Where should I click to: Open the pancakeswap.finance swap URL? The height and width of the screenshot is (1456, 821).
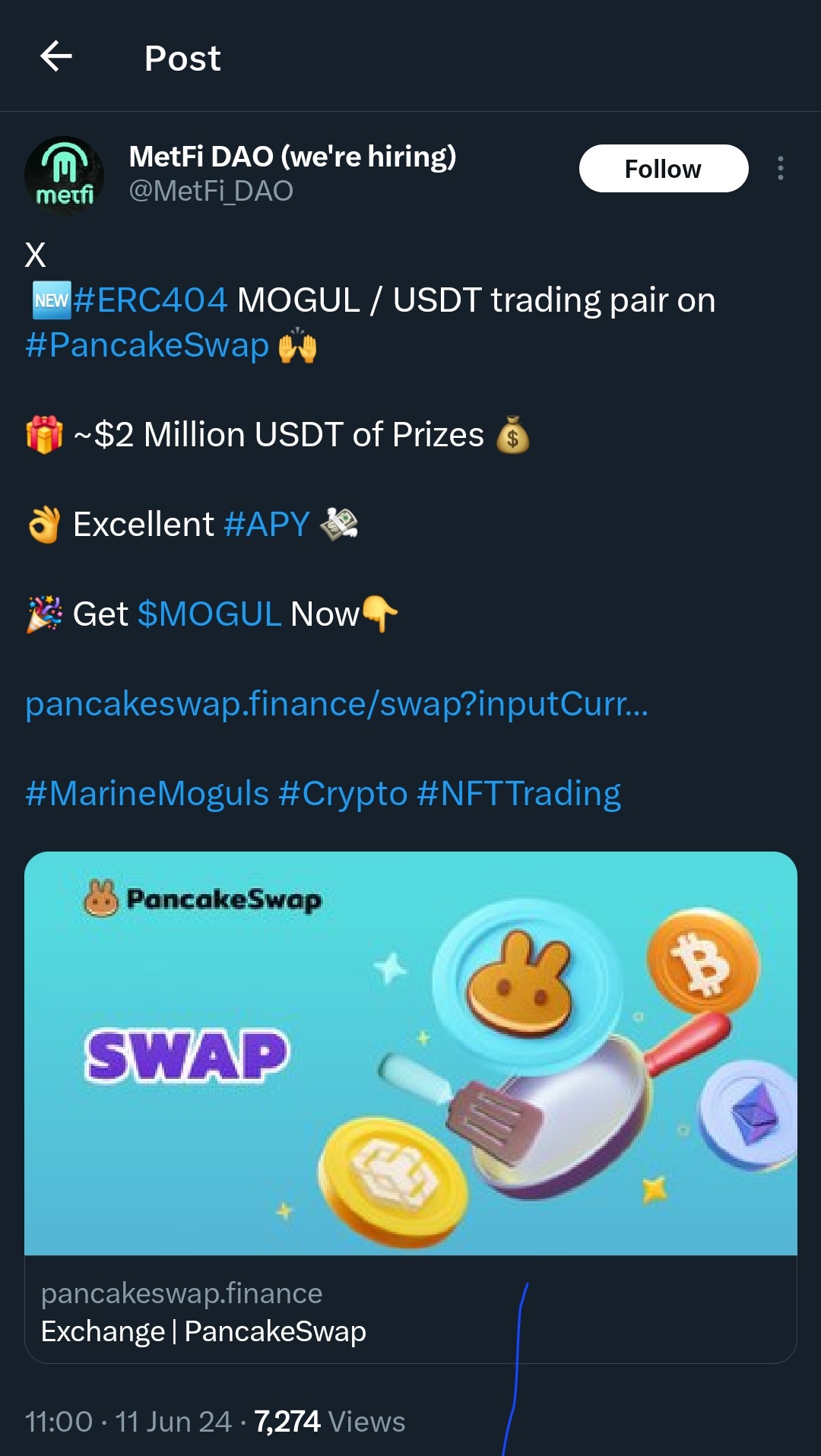337,704
